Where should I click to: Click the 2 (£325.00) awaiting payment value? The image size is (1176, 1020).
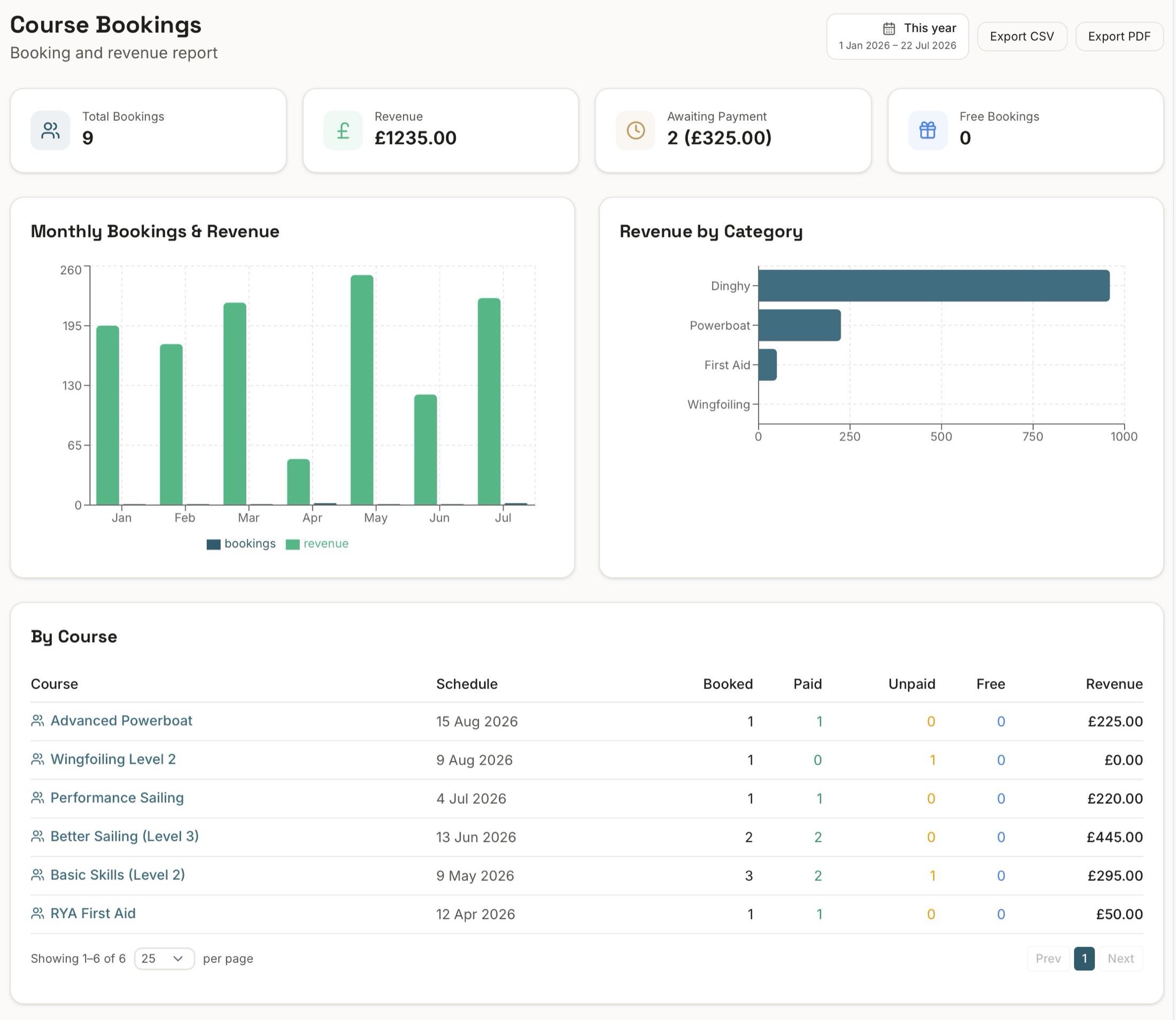click(x=720, y=138)
